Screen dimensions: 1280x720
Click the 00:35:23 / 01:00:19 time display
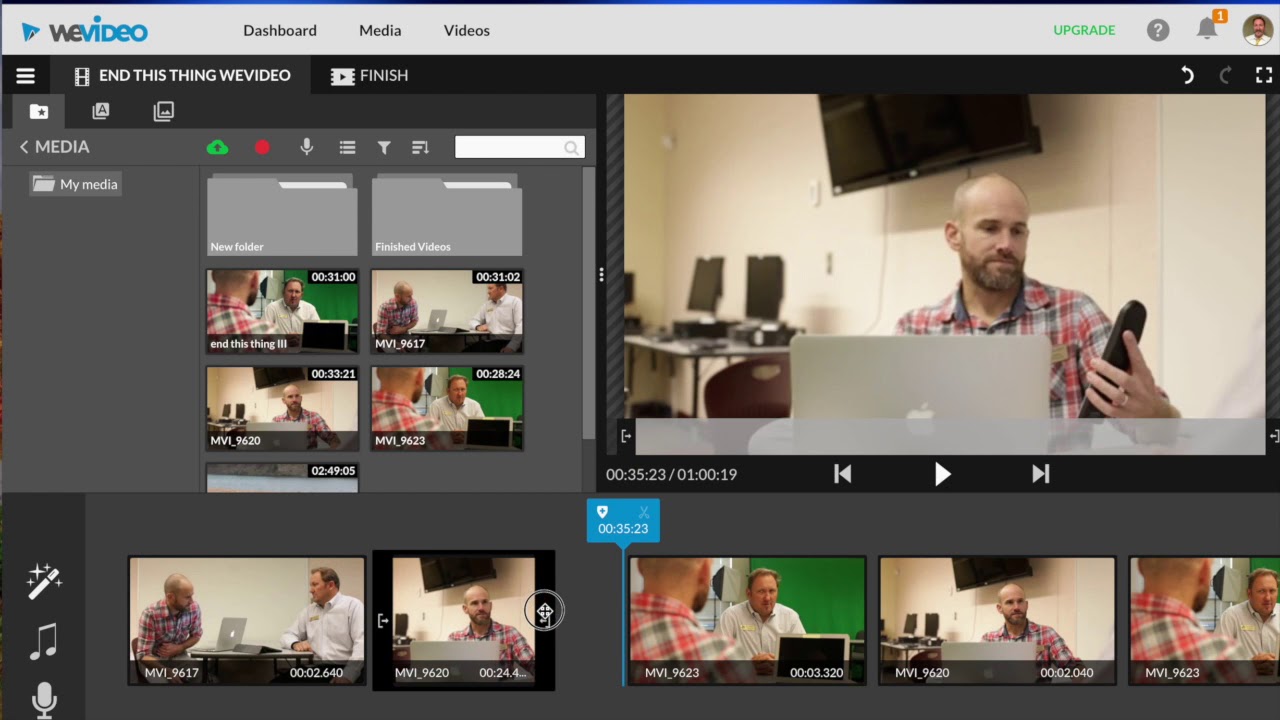coord(671,474)
